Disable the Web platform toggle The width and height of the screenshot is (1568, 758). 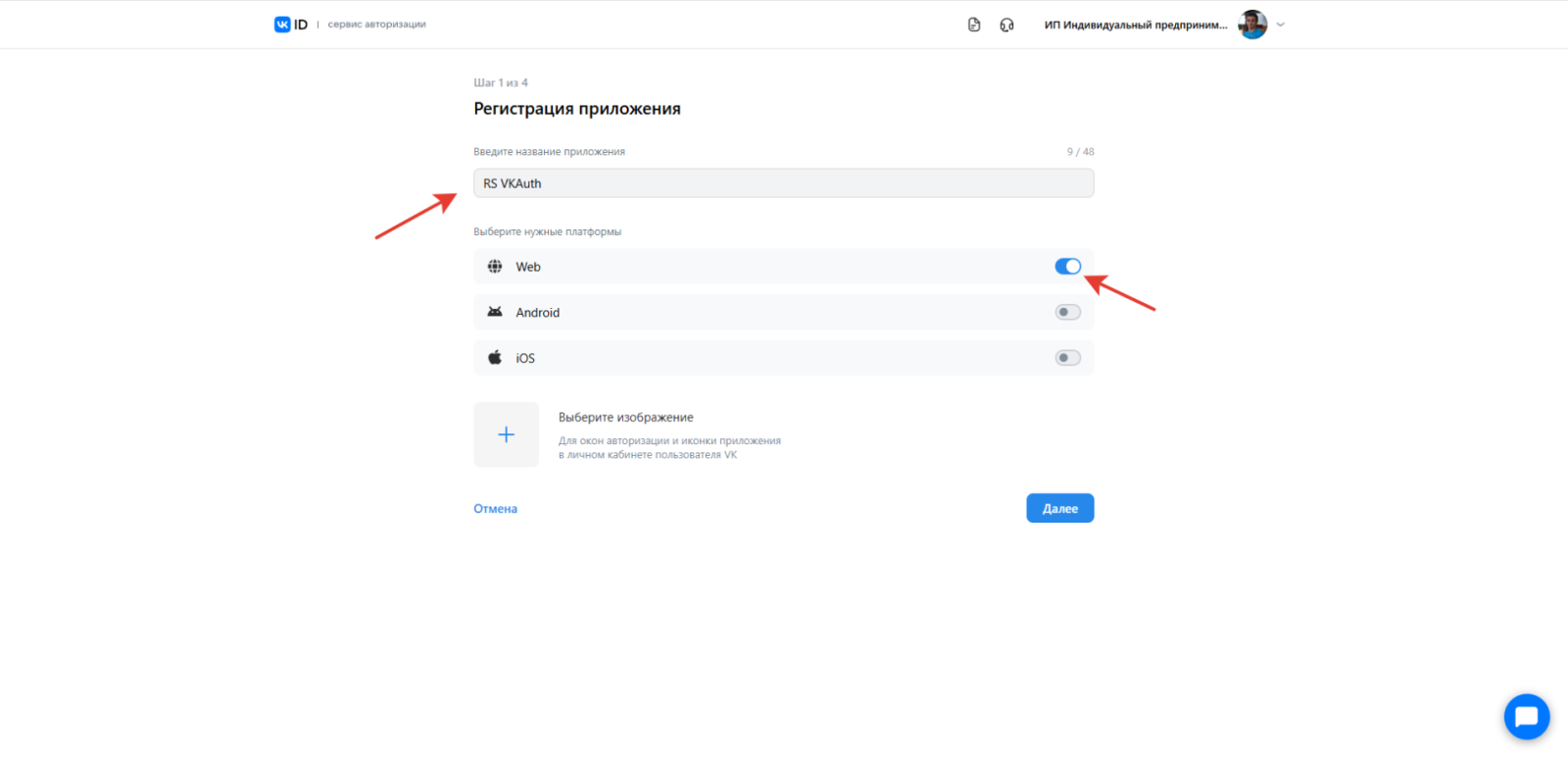[x=1067, y=267]
